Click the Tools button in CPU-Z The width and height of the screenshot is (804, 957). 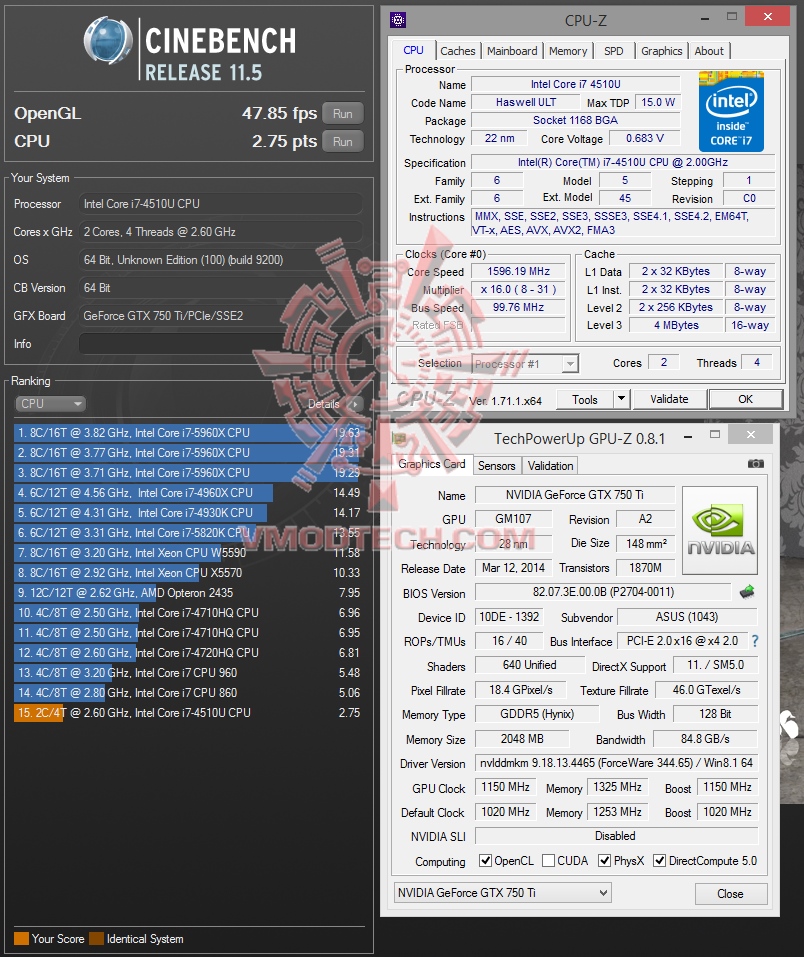[584, 399]
